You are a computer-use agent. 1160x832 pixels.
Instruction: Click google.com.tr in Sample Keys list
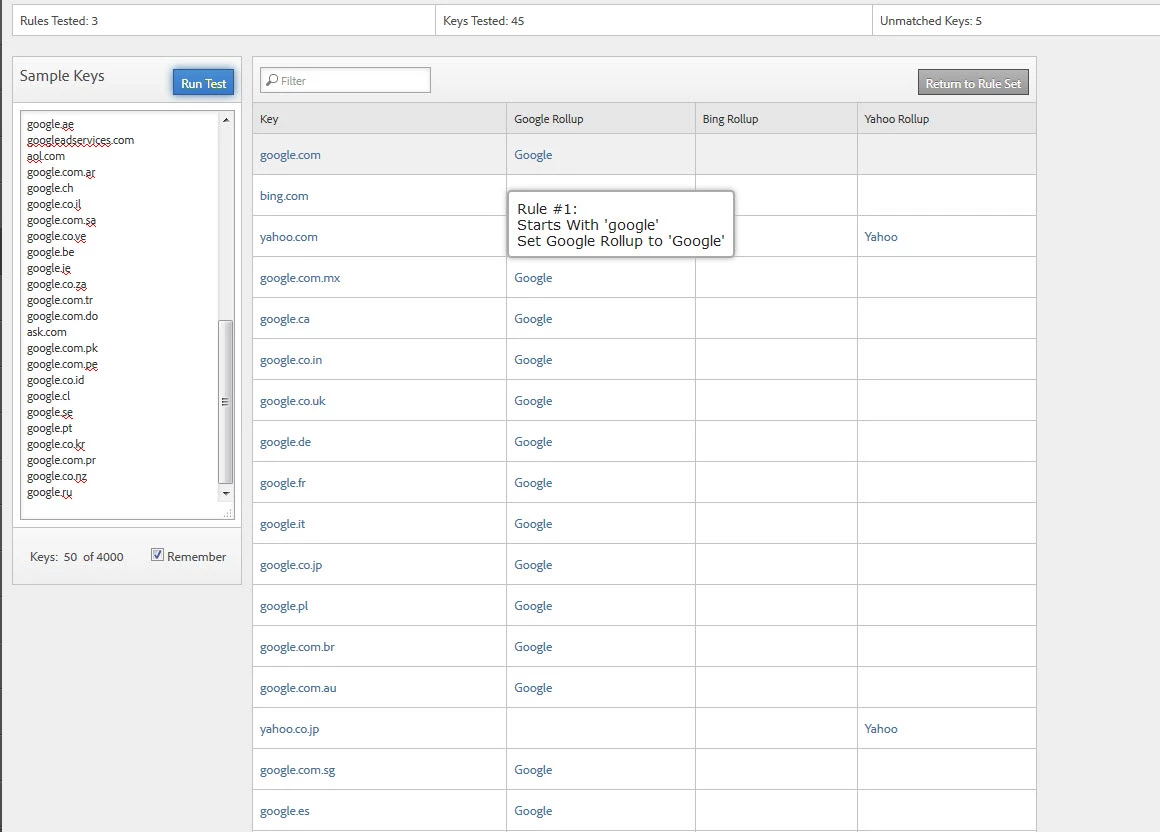tap(60, 300)
